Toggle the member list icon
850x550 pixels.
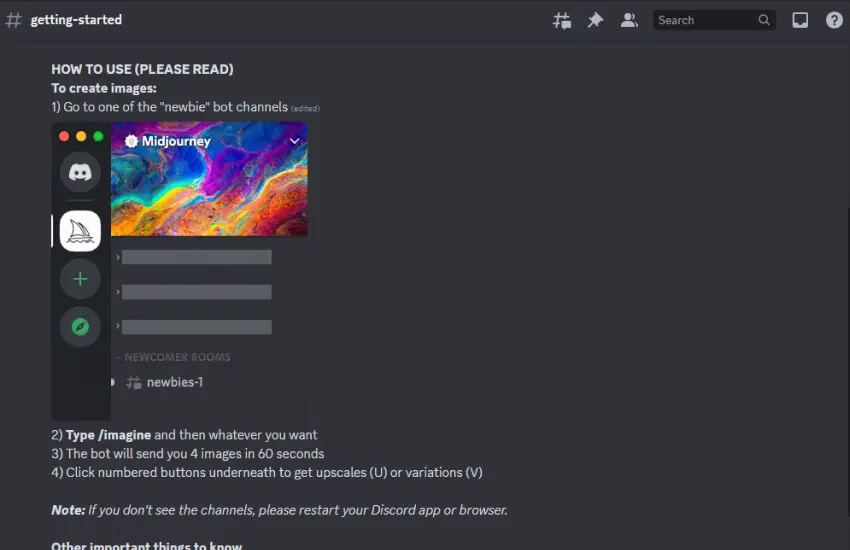629,21
